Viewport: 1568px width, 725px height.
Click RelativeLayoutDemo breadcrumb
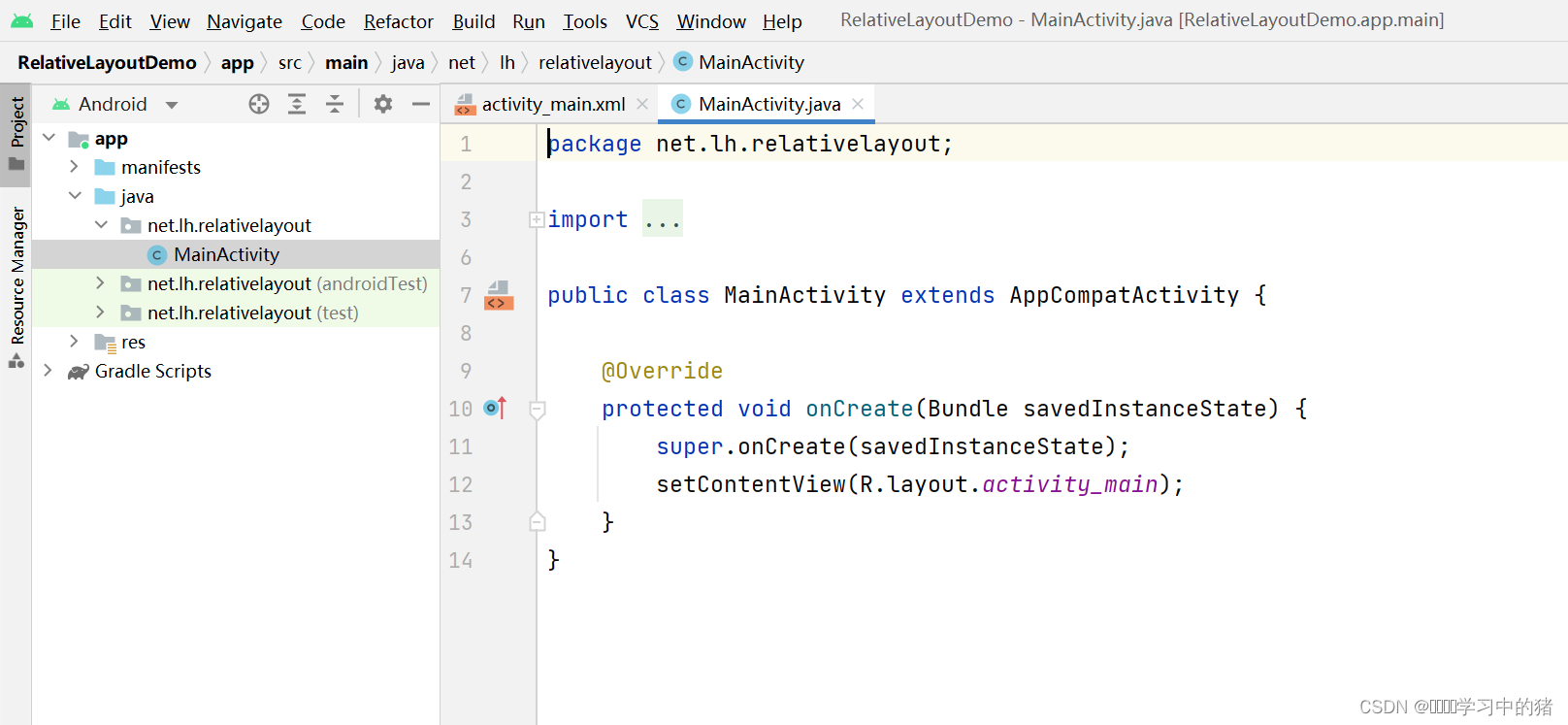tap(107, 62)
